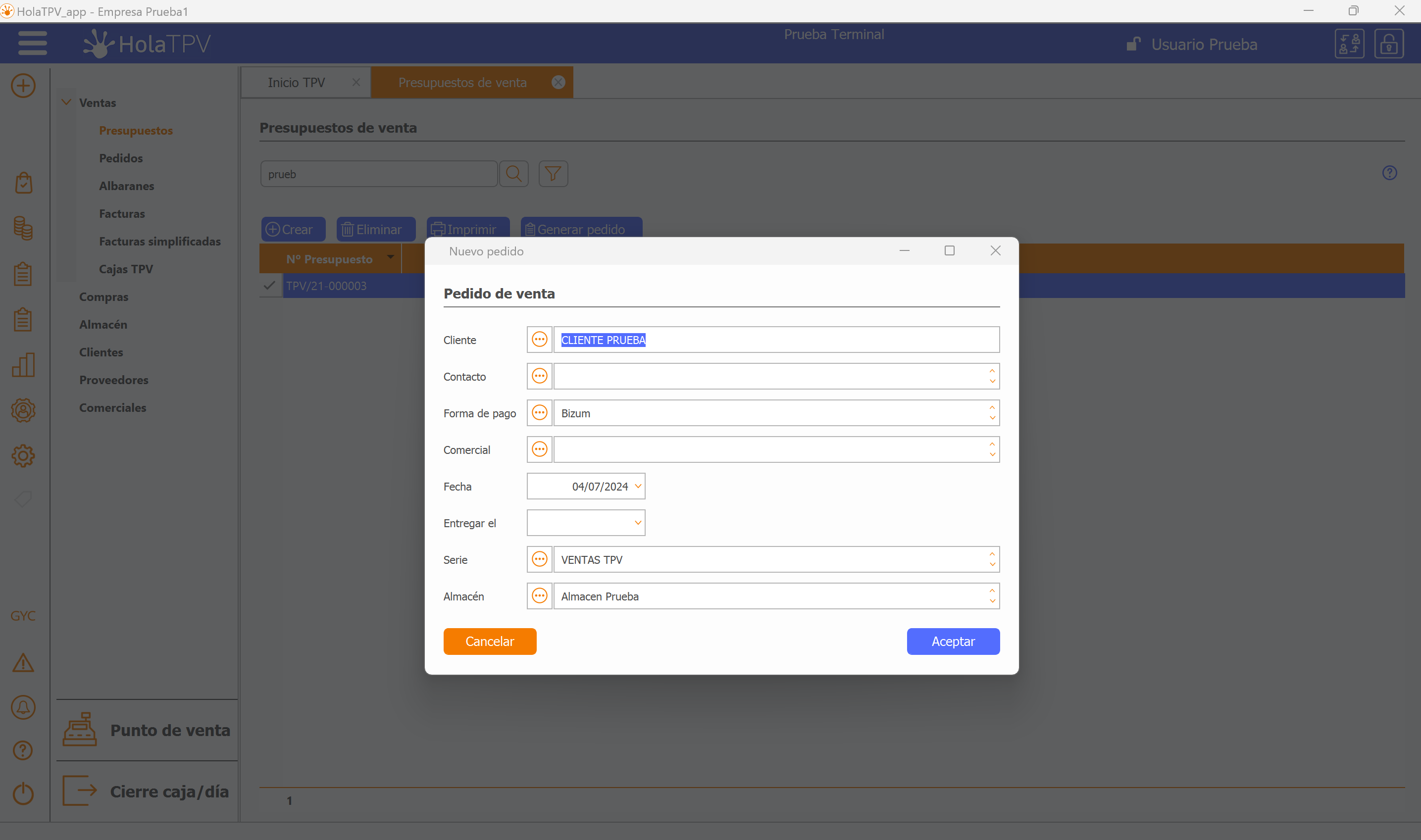Image resolution: width=1421 pixels, height=840 pixels.
Task: Open the settings gear sidebar icon
Action: [23, 456]
